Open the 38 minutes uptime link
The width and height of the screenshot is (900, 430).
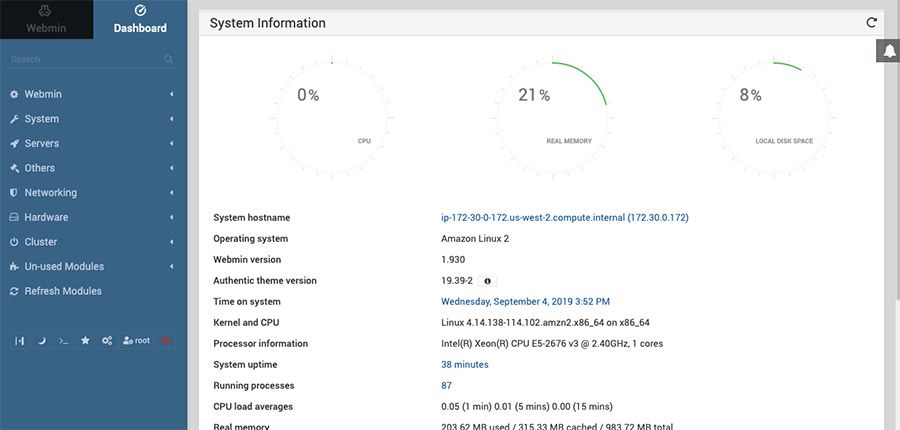click(465, 365)
